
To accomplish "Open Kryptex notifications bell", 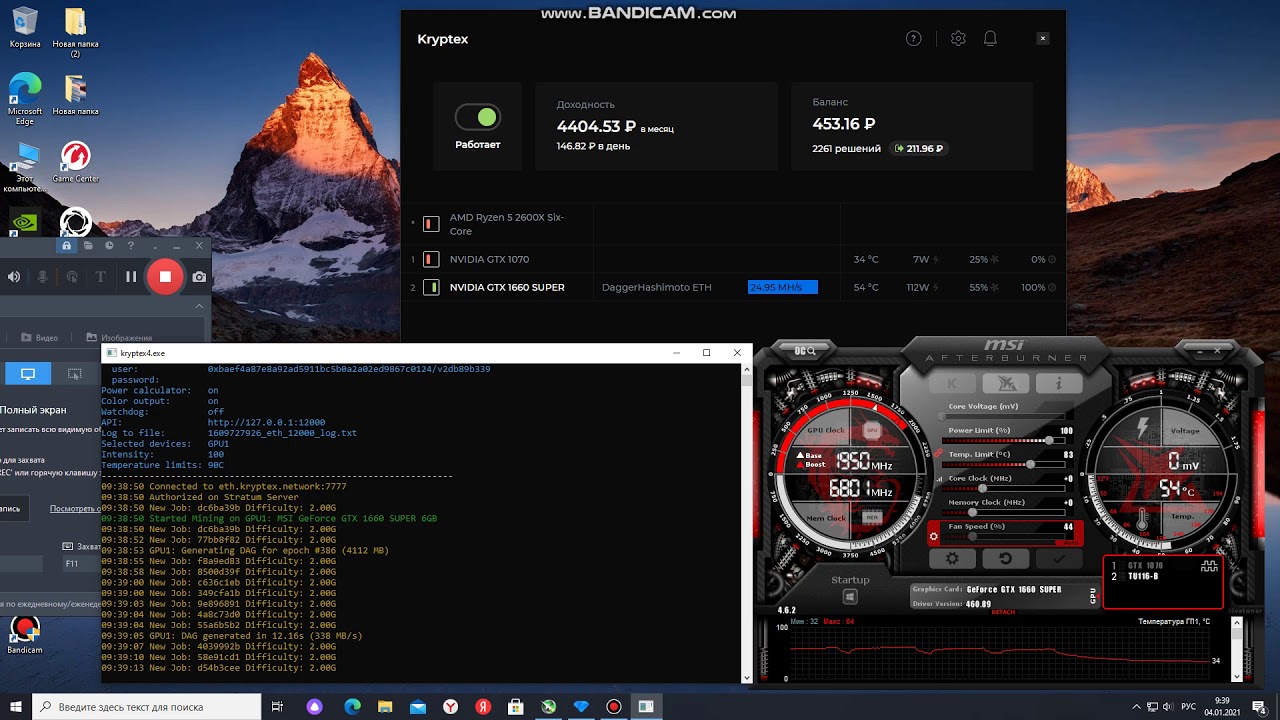I will click(990, 39).
